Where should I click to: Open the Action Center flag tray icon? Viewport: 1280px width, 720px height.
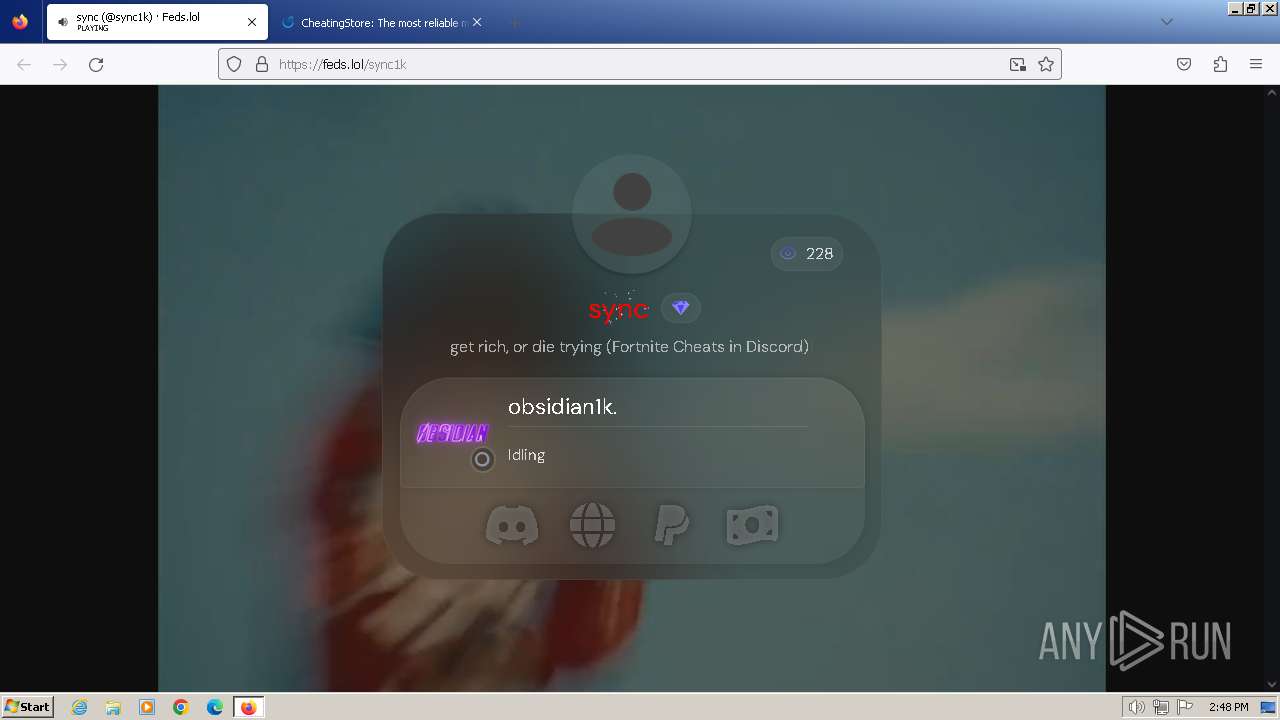pos(1184,707)
